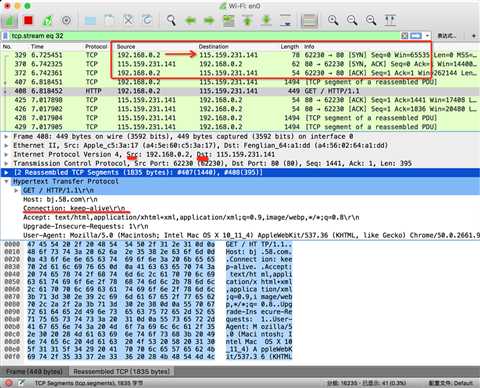Clear the display filter X button
480x388 pixels.
point(405,36)
